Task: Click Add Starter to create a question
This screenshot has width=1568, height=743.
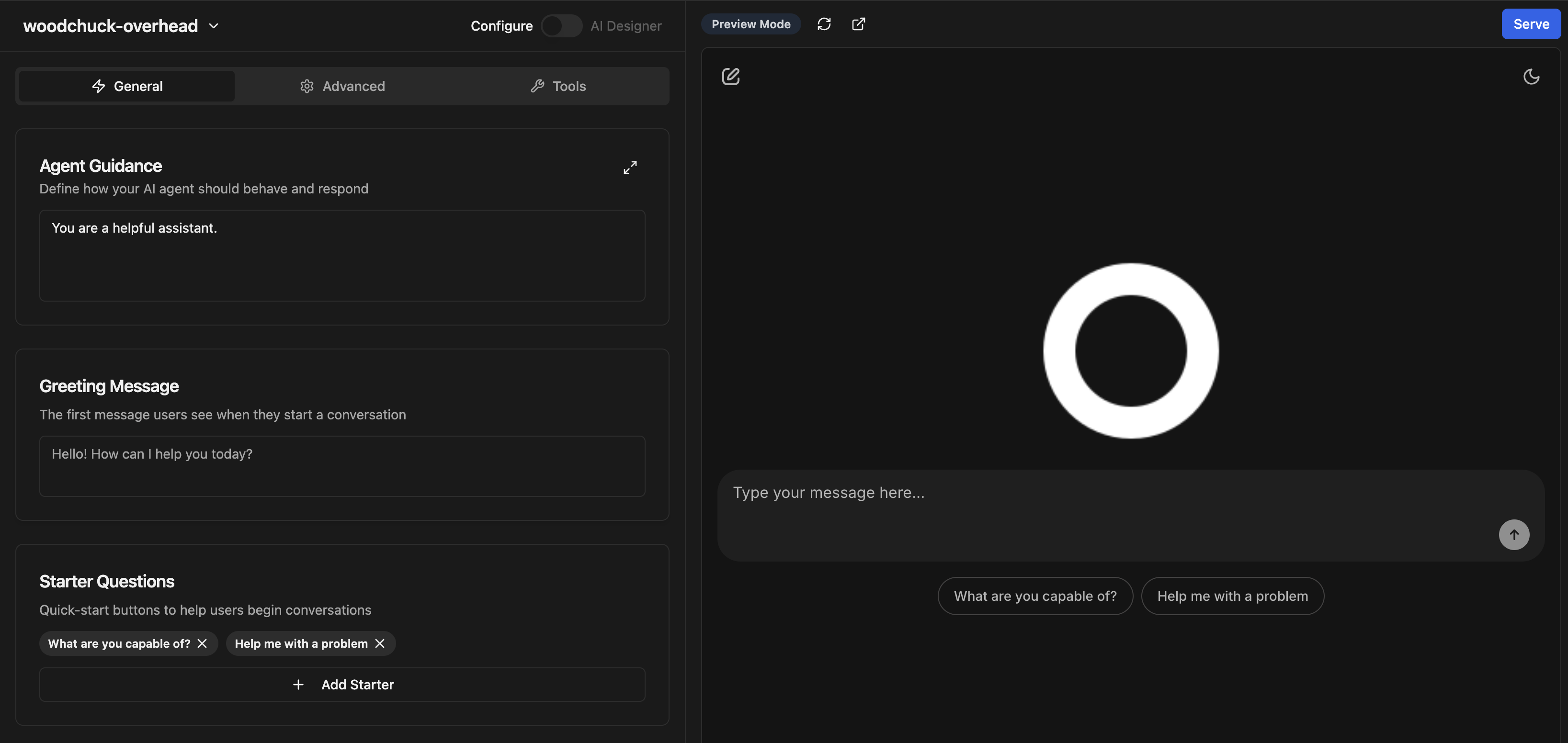Action: coord(342,684)
